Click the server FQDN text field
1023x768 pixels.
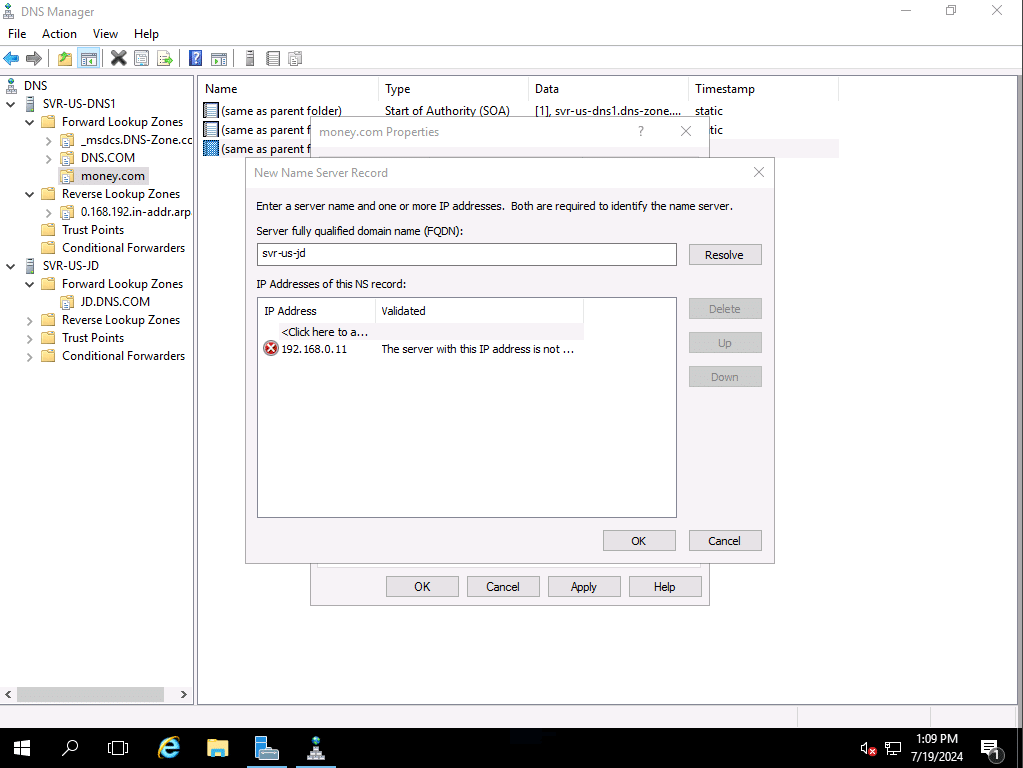466,255
